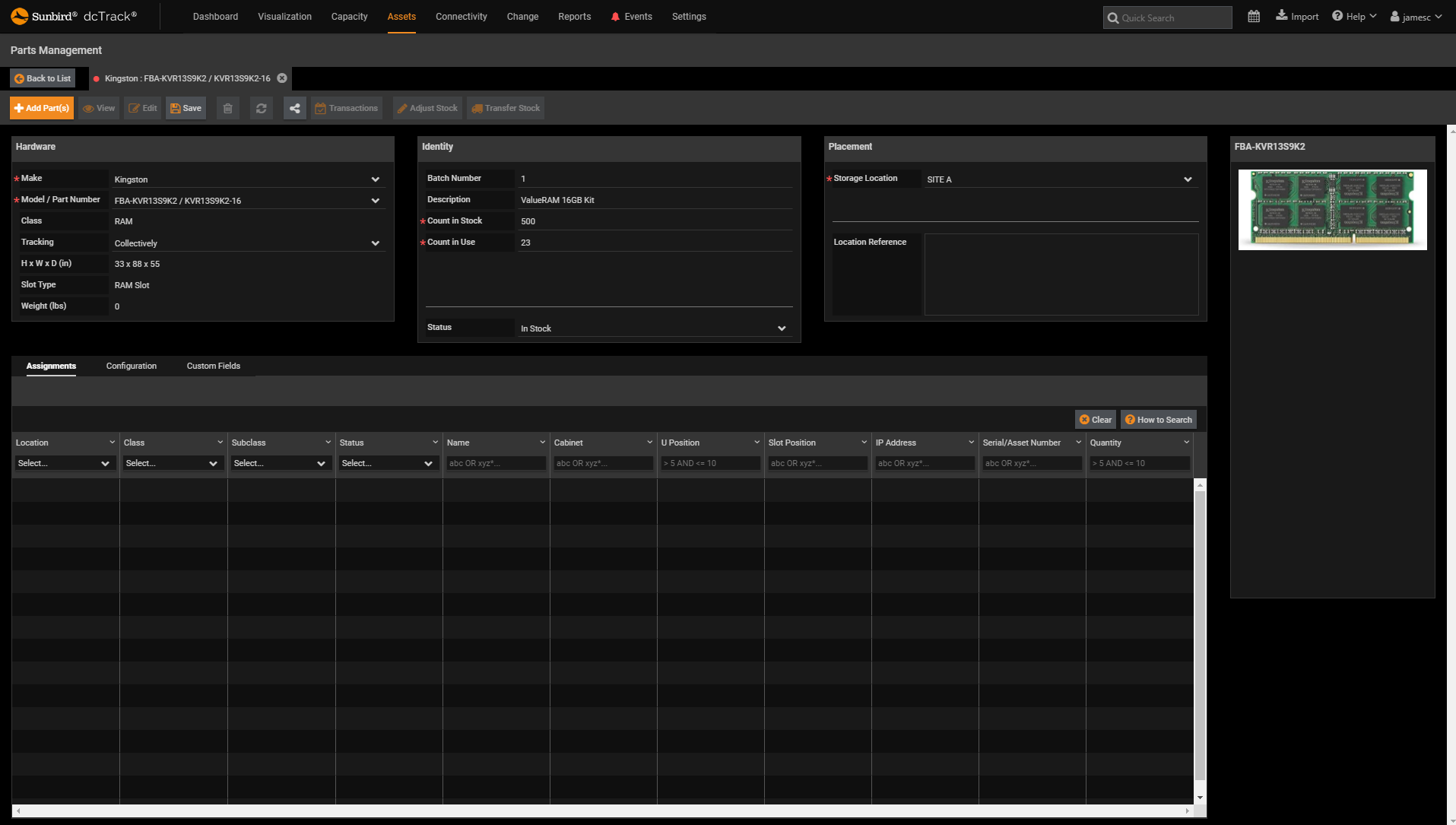Clear the assignment filters
This screenshot has width=1456, height=825.
click(1095, 419)
